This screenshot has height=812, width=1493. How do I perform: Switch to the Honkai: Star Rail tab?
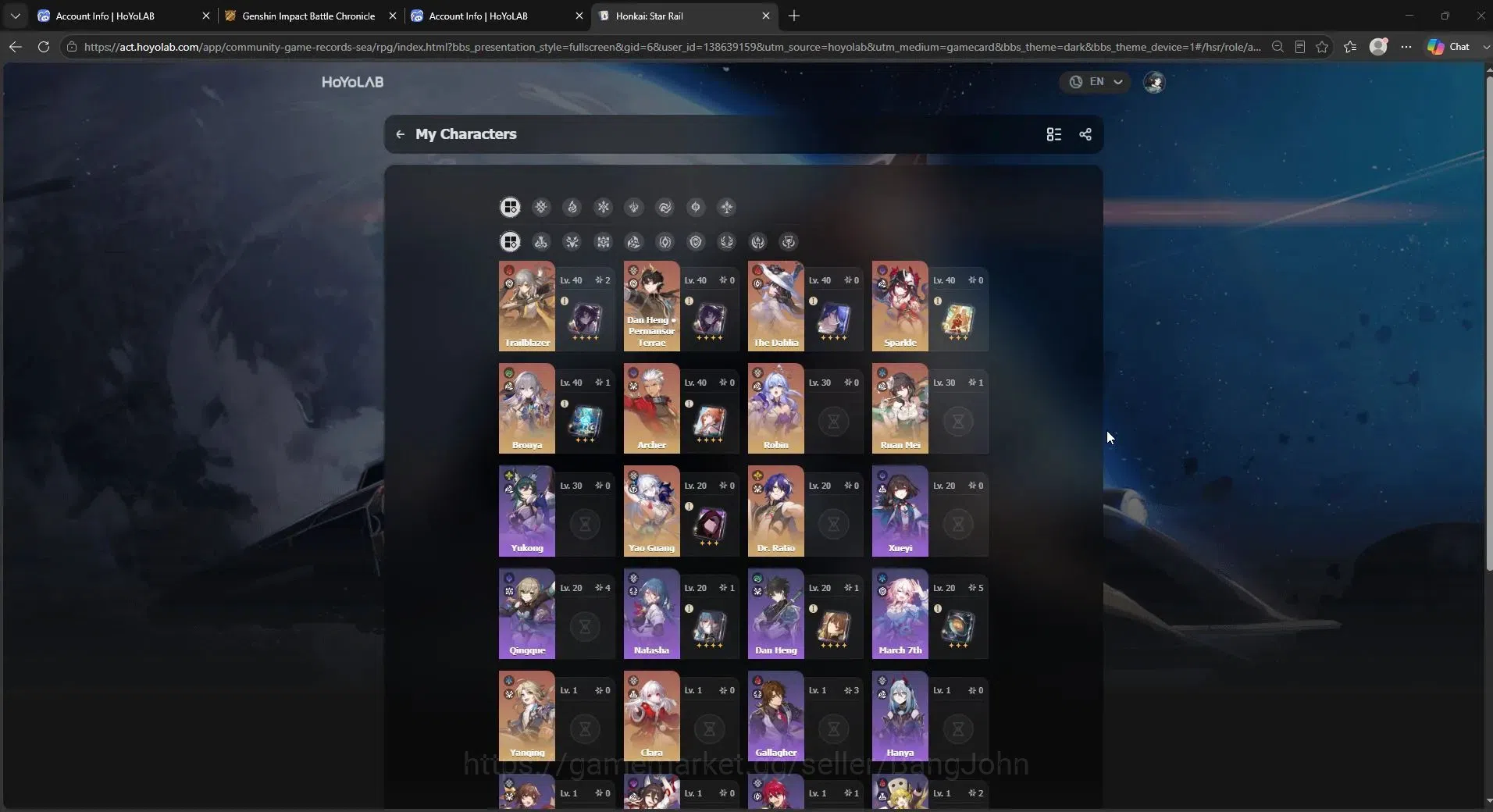(x=684, y=16)
